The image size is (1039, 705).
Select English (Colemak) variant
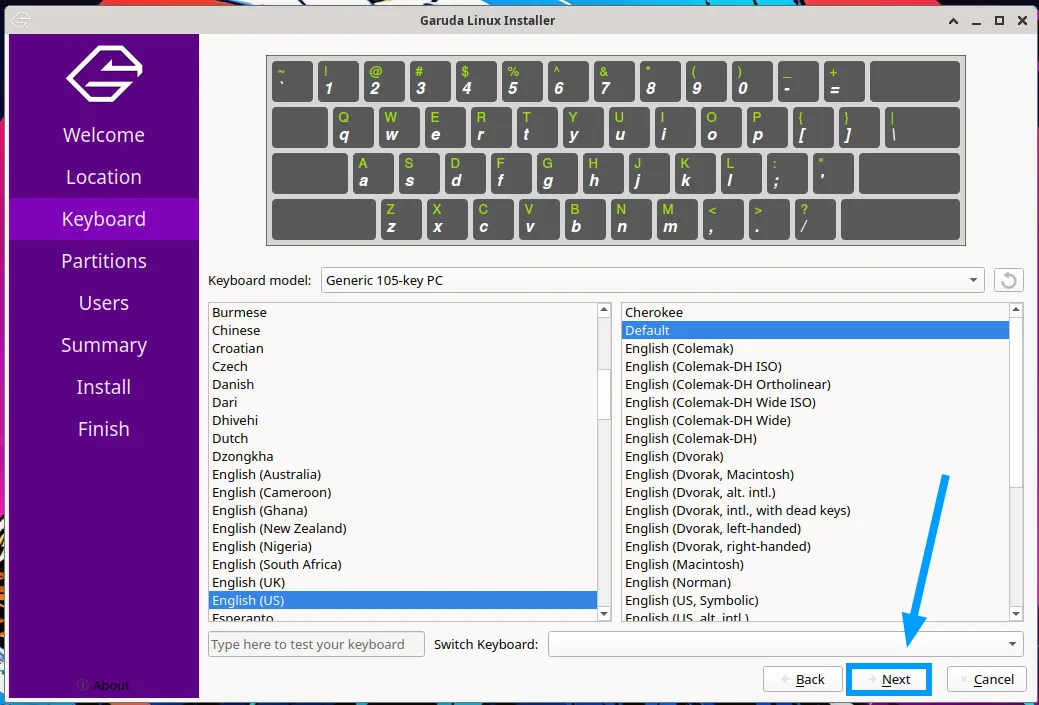click(815, 348)
